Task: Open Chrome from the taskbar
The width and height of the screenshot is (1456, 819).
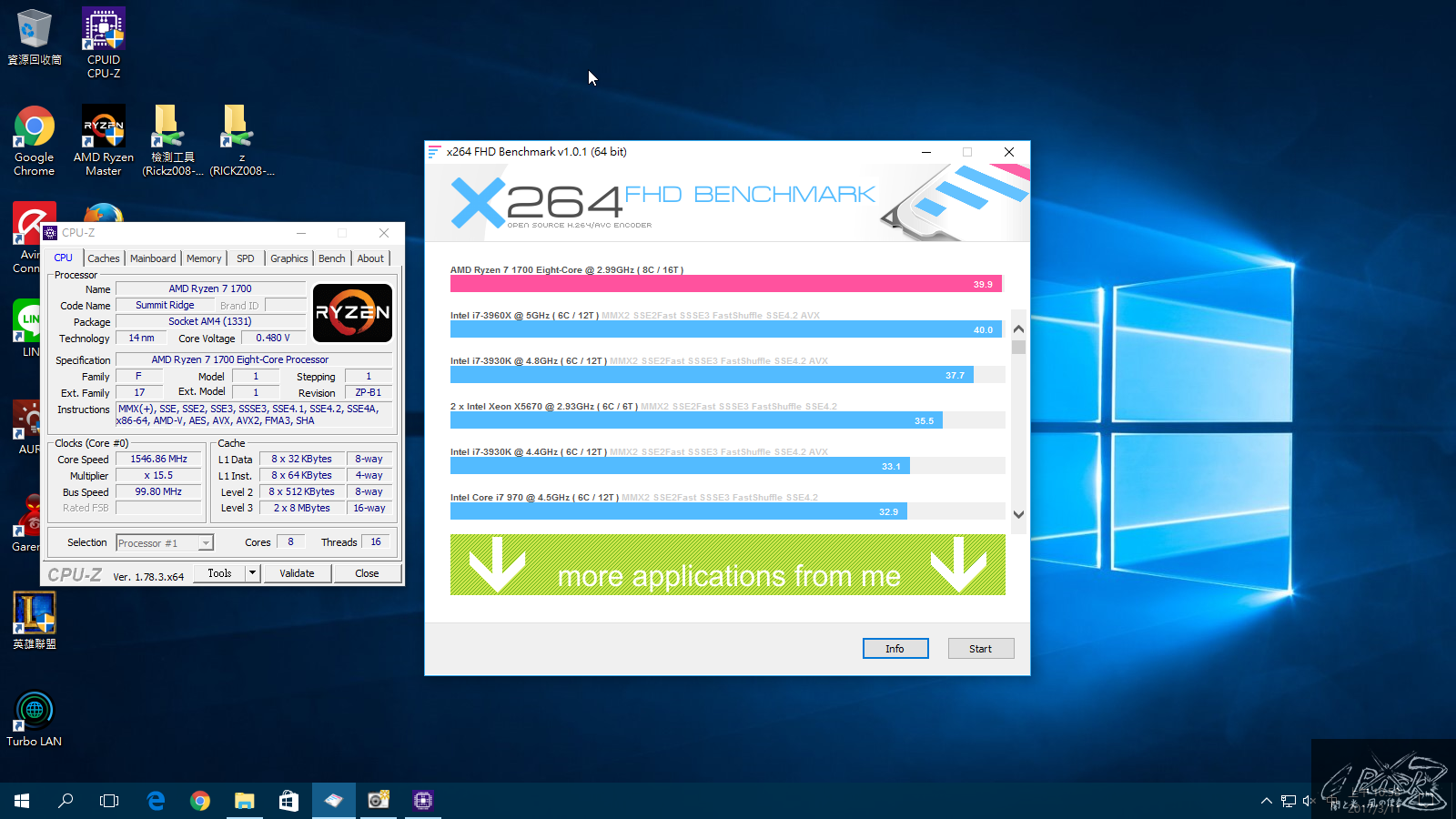Action: [200, 801]
